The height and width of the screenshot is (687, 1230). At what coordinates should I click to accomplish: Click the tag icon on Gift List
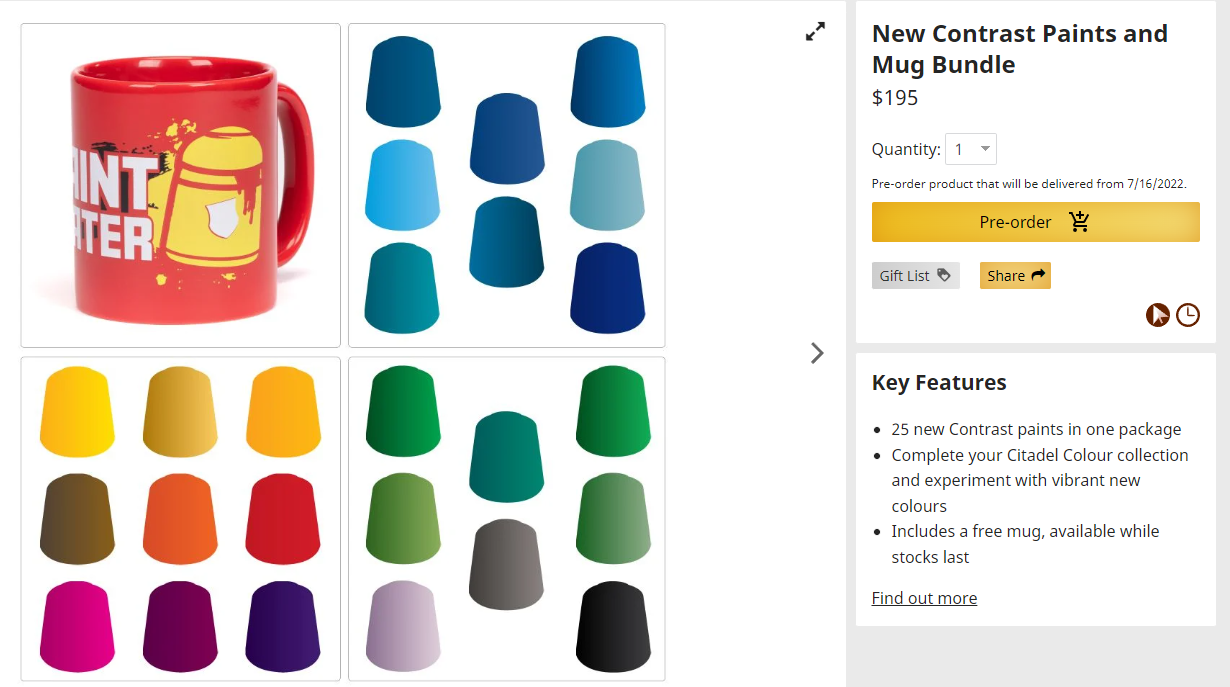click(x=944, y=275)
